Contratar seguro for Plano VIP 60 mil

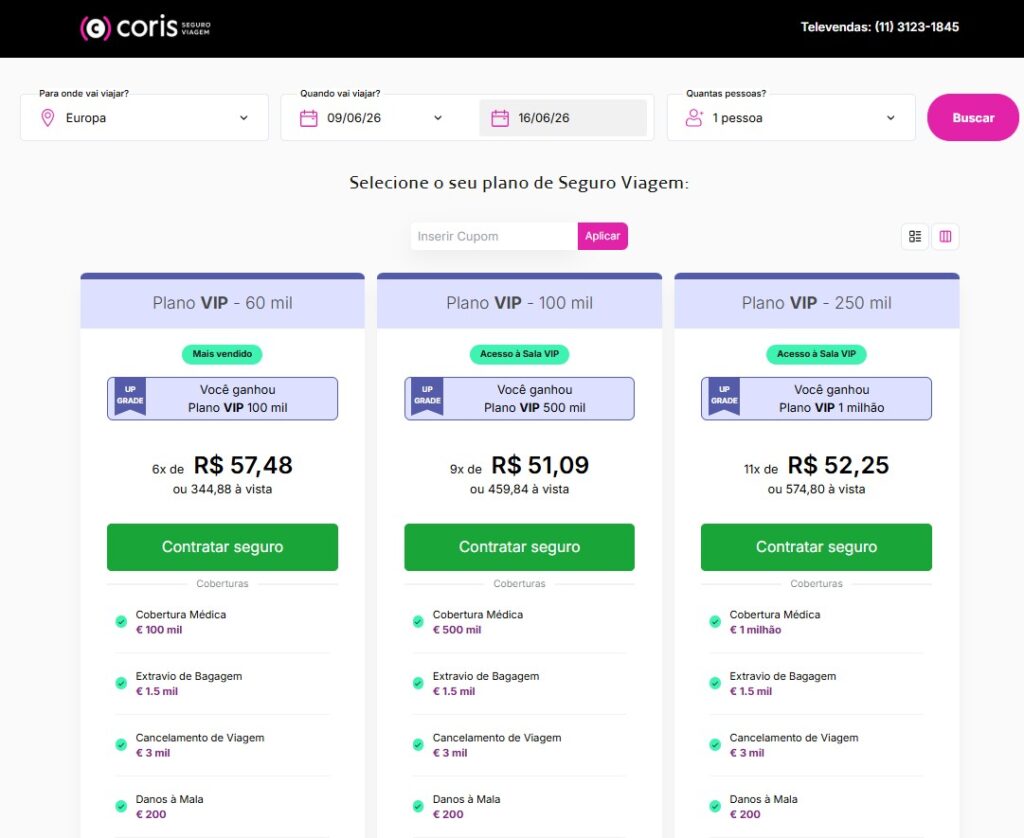point(222,547)
